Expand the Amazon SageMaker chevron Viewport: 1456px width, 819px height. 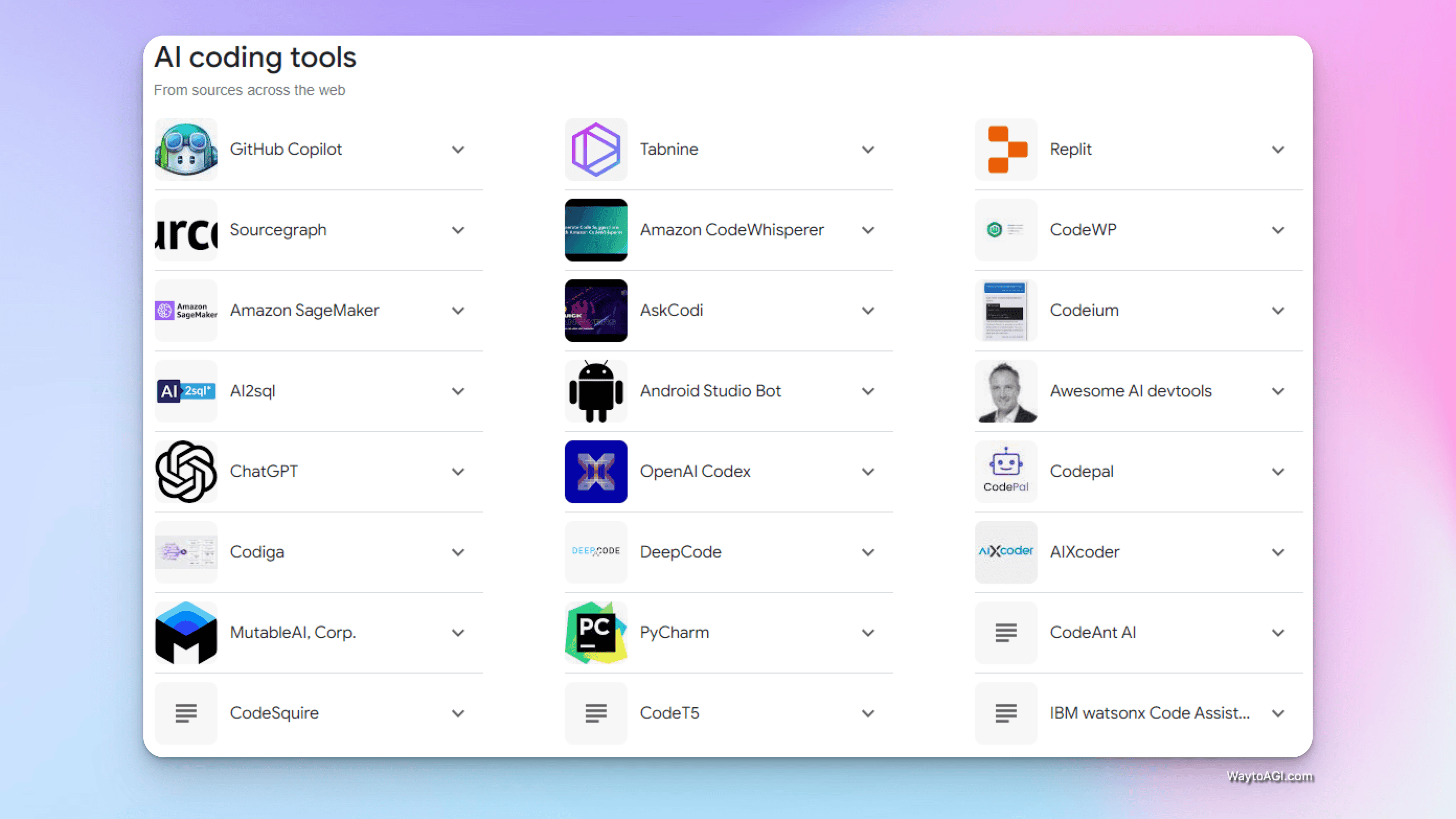point(458,311)
